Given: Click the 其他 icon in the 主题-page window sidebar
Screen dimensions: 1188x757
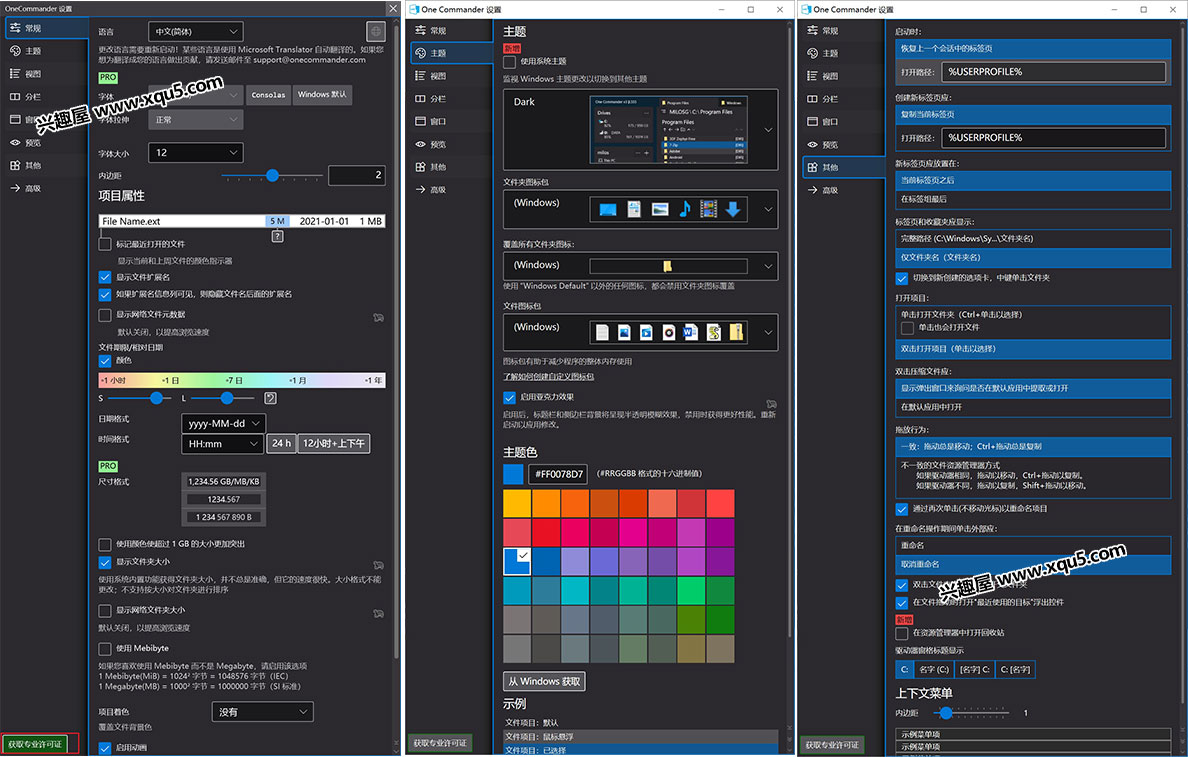Looking at the screenshot, I should pyautogui.click(x=420, y=167).
